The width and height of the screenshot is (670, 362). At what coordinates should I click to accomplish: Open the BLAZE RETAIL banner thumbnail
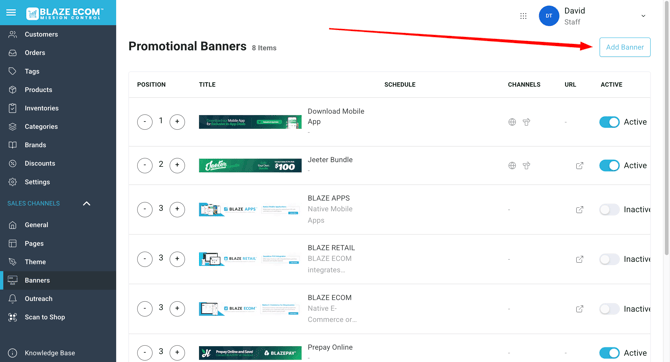250,259
